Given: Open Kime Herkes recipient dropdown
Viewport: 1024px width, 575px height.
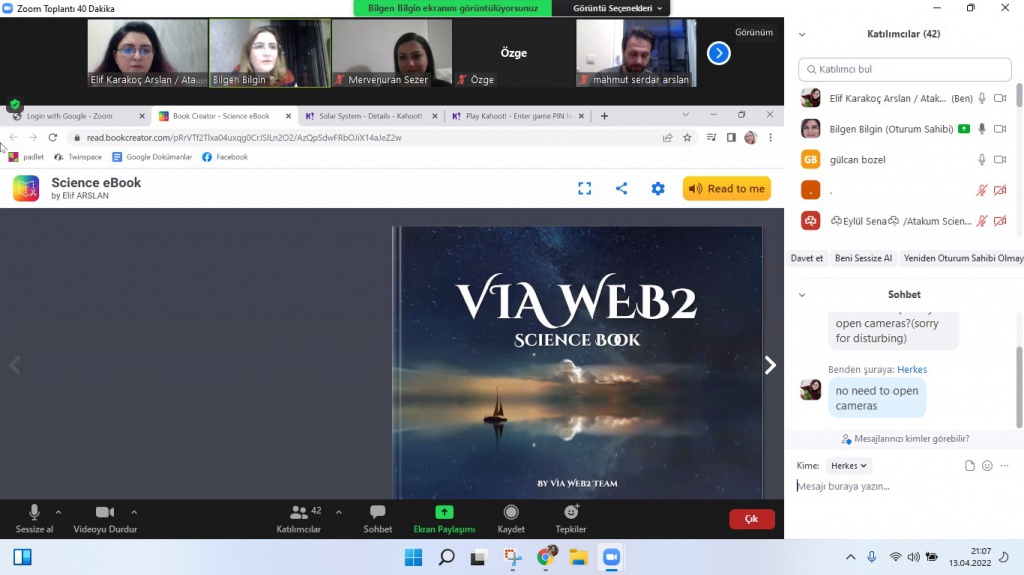Looking at the screenshot, I should [848, 466].
